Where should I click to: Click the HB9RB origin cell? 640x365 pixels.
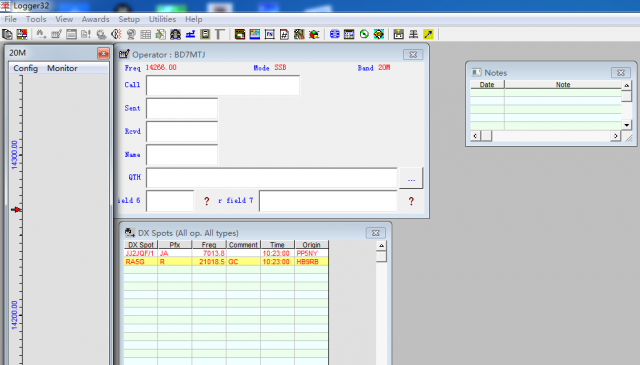click(311, 262)
